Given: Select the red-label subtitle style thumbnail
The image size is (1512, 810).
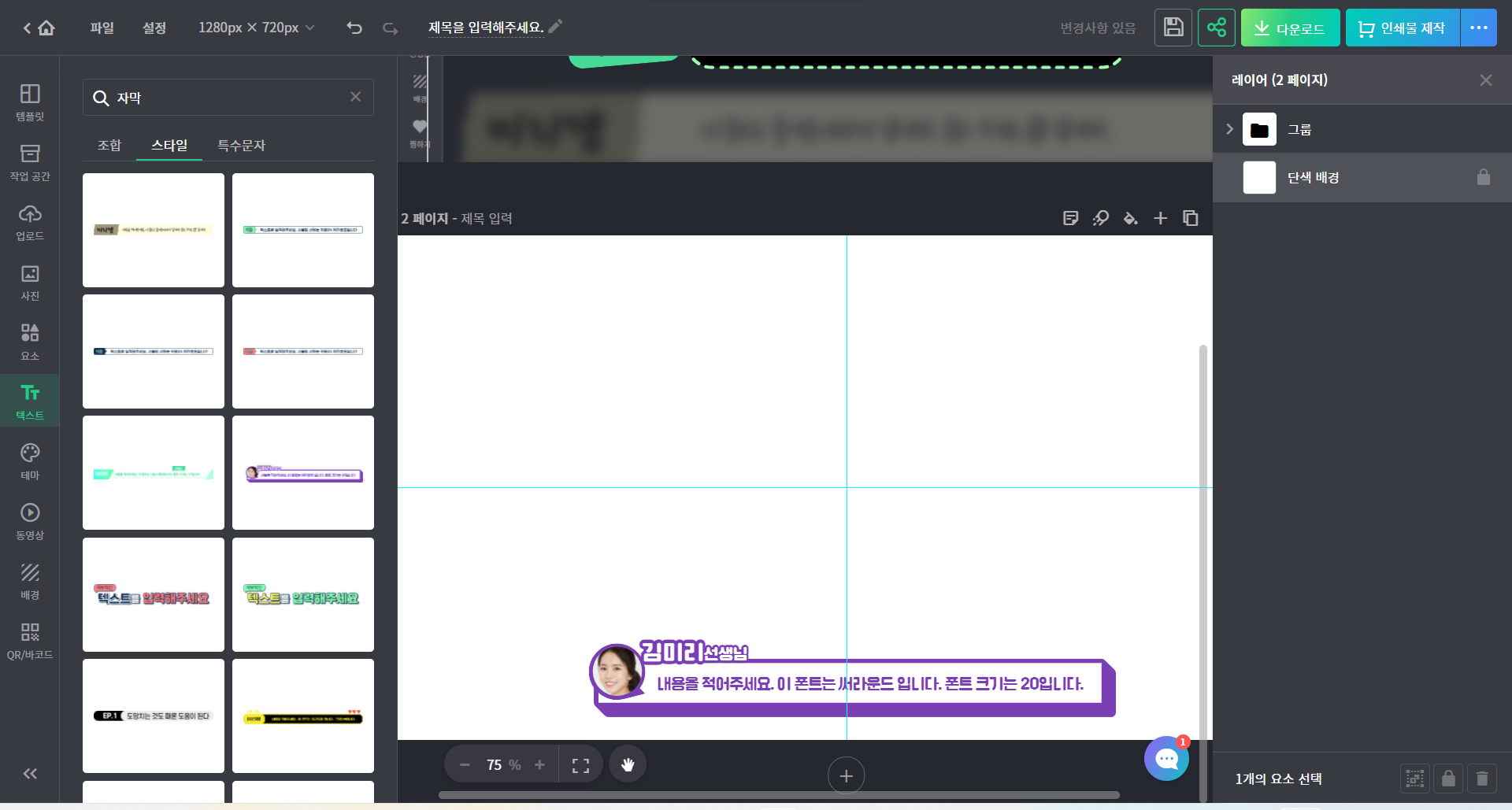Looking at the screenshot, I should click(x=303, y=351).
